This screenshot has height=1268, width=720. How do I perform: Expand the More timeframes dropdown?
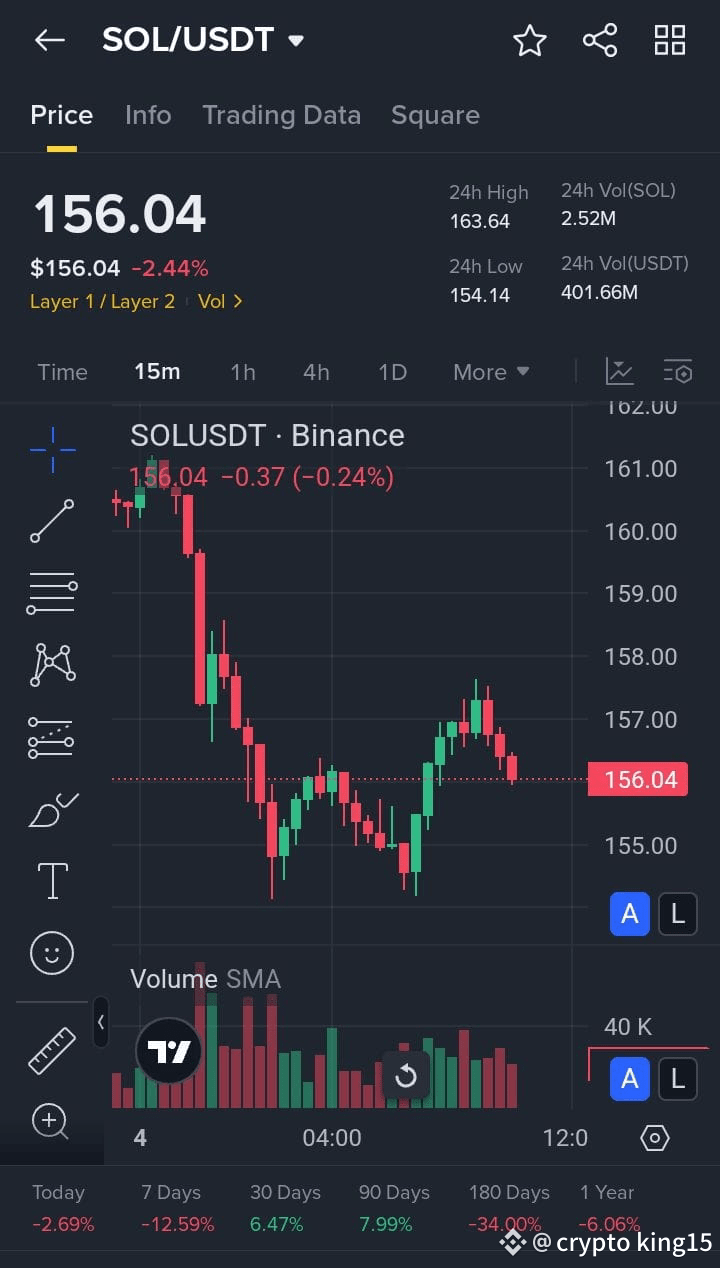(x=490, y=371)
